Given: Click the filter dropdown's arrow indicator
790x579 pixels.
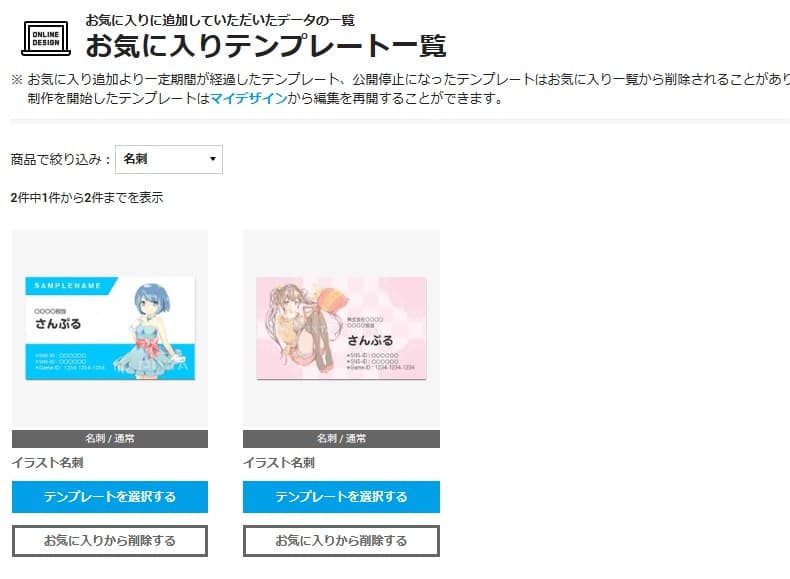Looking at the screenshot, I should [x=213, y=159].
